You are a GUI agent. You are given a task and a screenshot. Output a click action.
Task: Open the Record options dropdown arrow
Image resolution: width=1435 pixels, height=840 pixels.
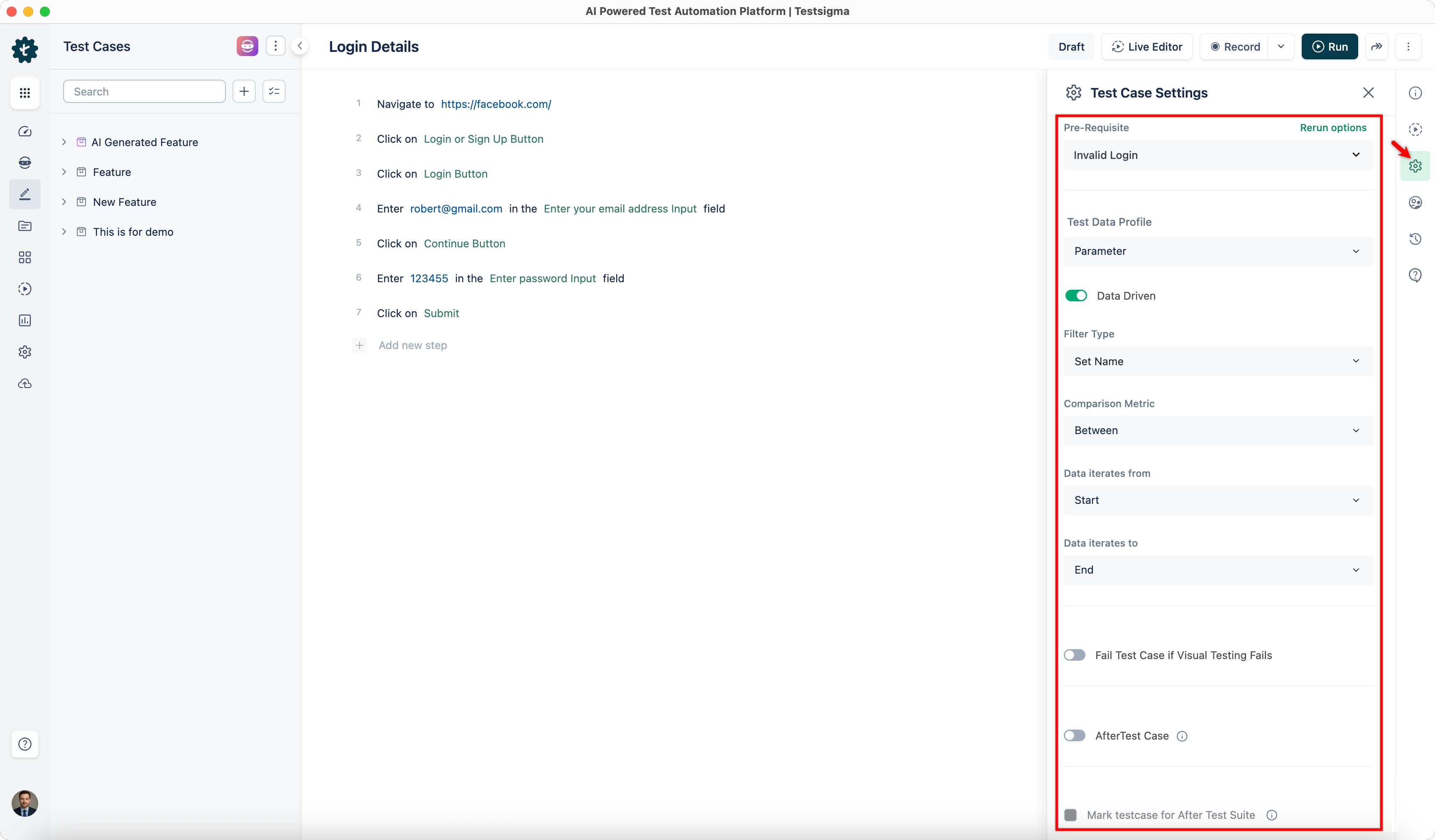[1281, 46]
